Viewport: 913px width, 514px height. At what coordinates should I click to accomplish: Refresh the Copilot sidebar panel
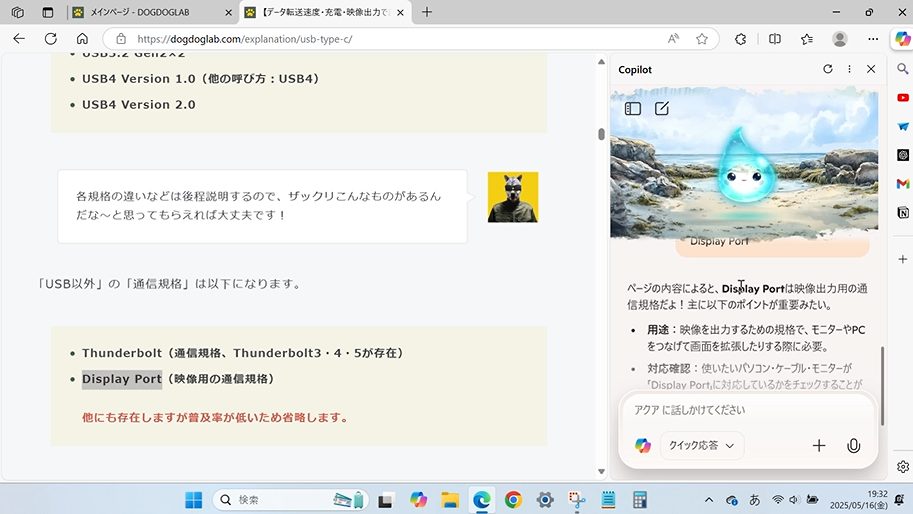827,69
